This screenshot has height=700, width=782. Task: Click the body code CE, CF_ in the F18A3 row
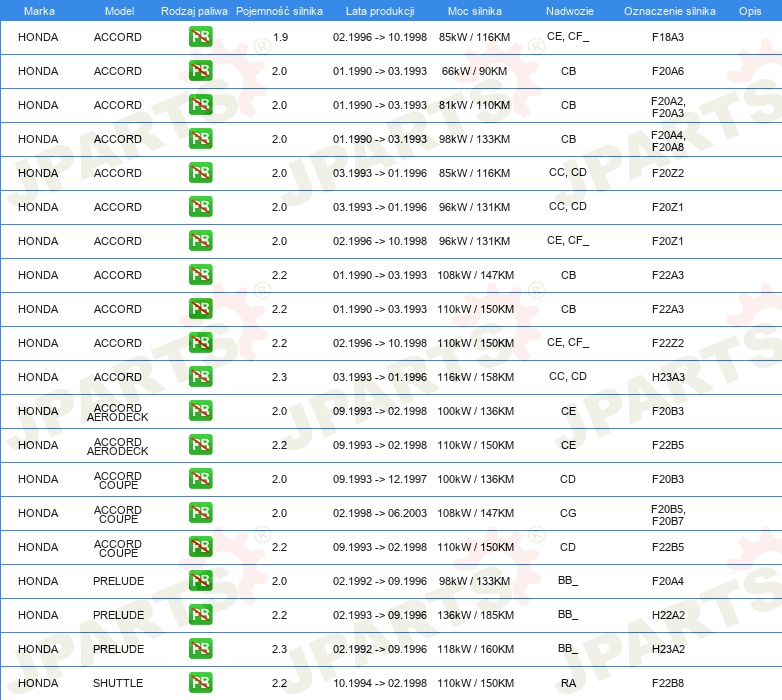568,36
